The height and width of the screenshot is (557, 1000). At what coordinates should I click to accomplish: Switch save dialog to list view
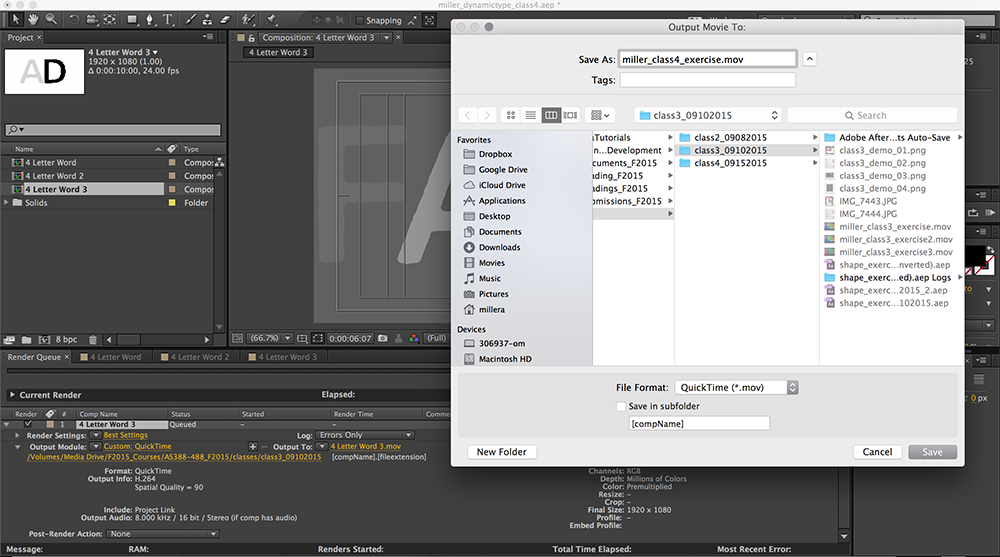pos(531,115)
